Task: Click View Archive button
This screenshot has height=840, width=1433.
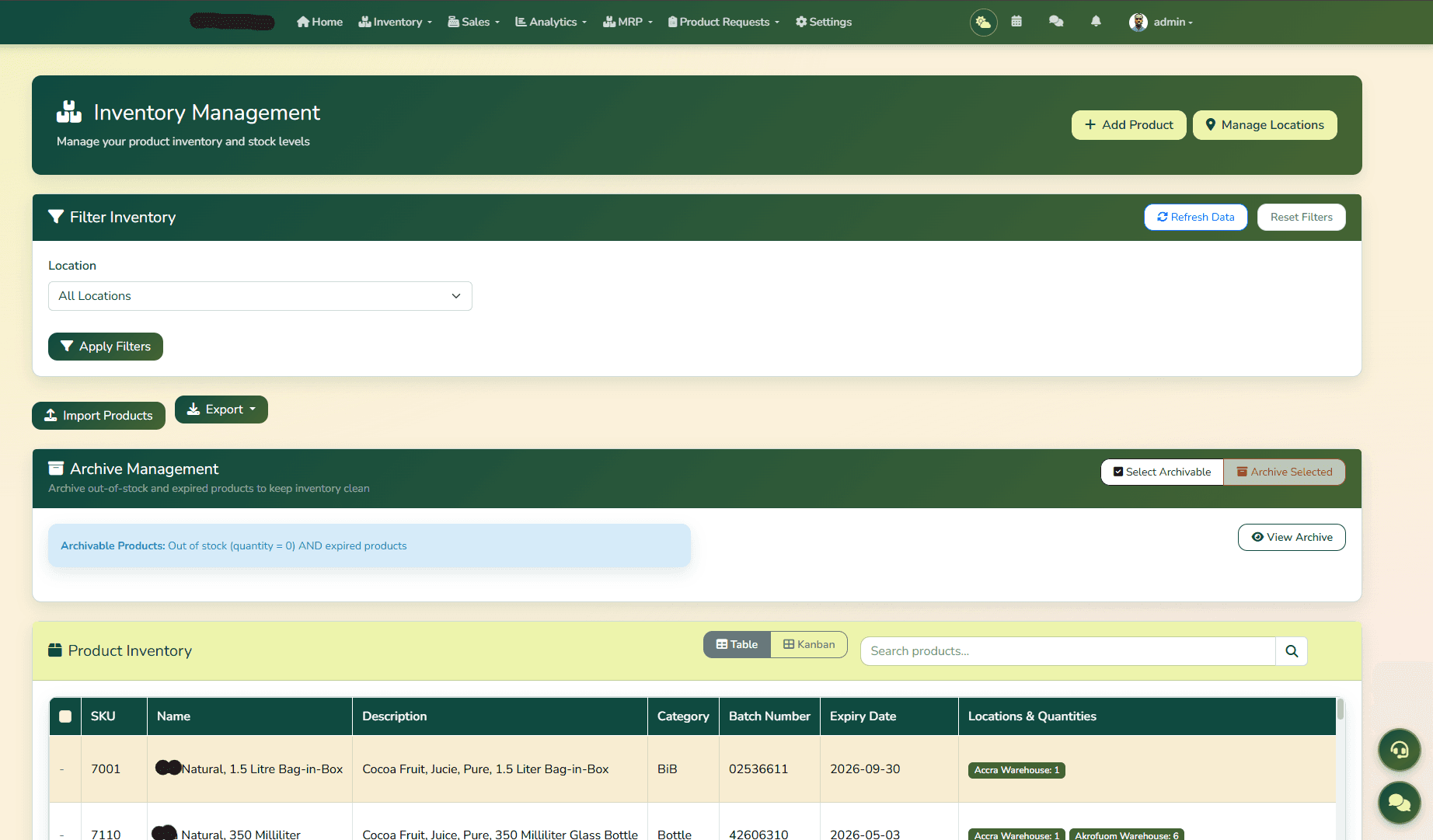Action: [1292, 537]
